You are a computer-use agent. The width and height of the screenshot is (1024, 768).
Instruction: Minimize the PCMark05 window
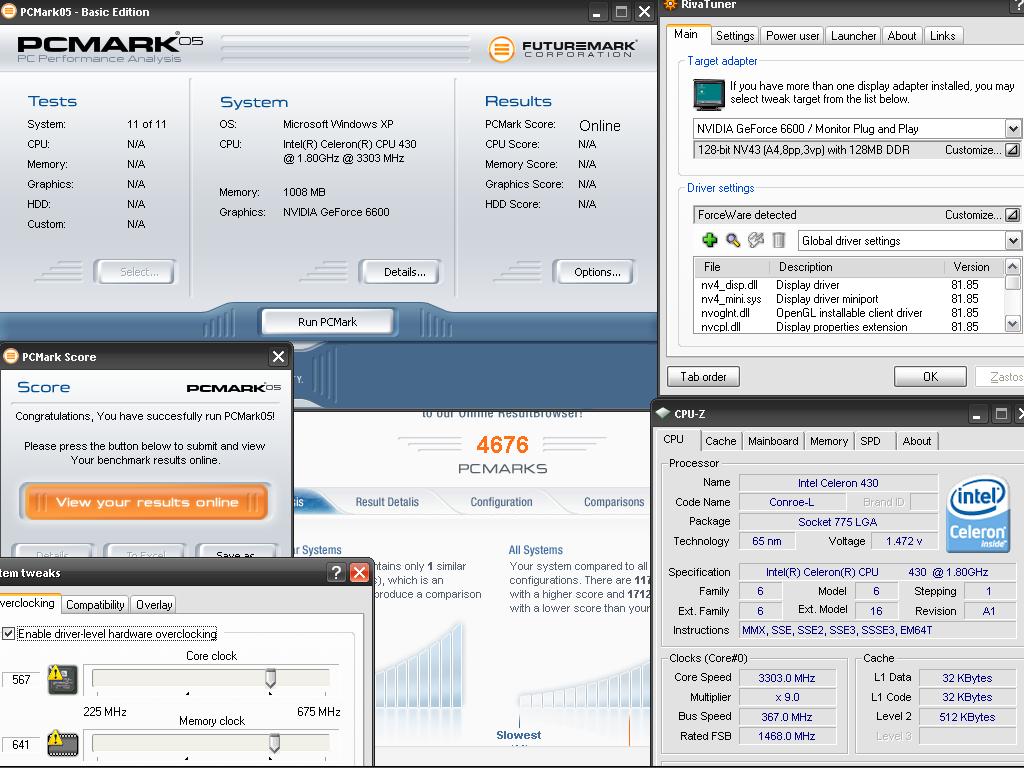(598, 12)
